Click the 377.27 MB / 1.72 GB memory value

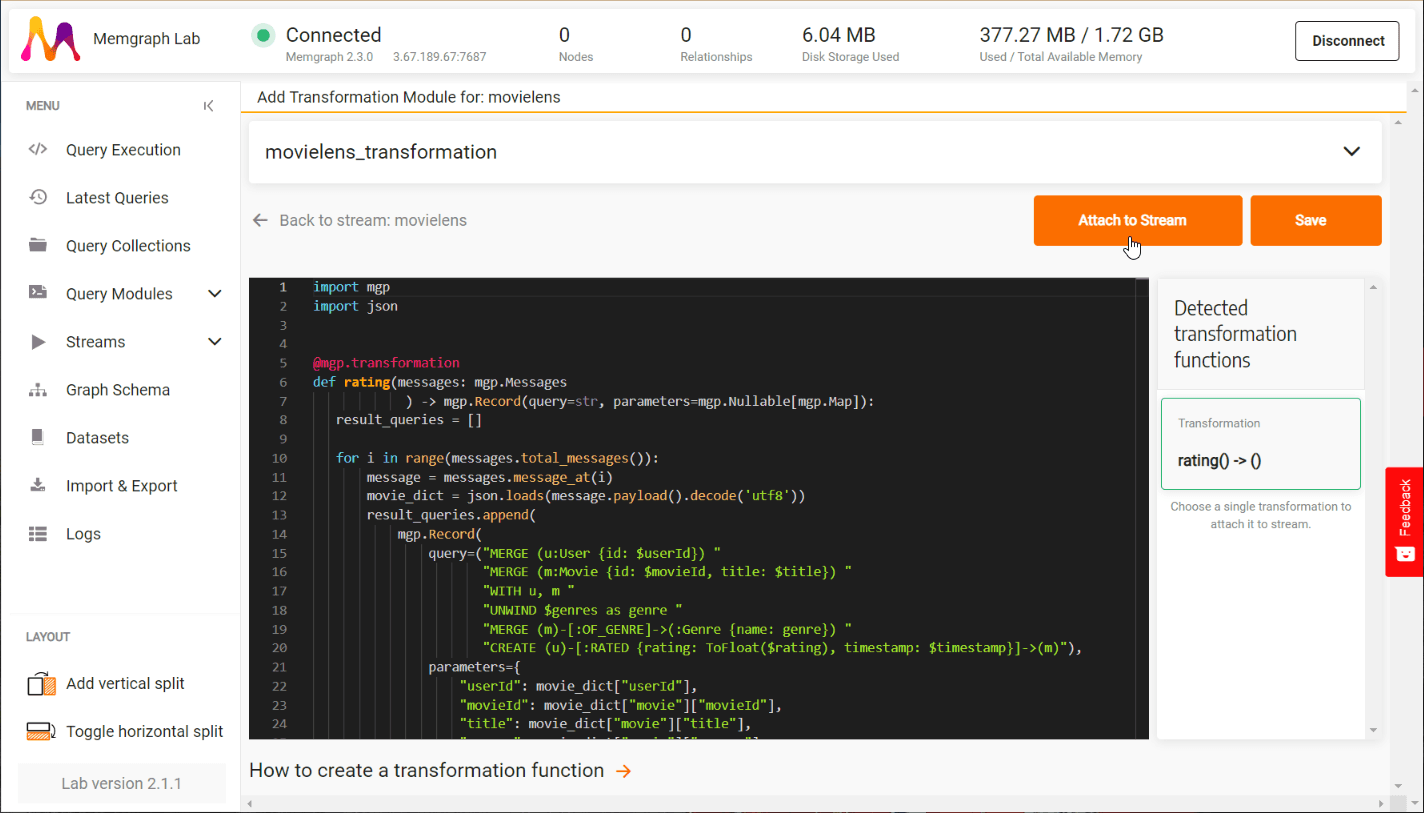[x=1072, y=35]
